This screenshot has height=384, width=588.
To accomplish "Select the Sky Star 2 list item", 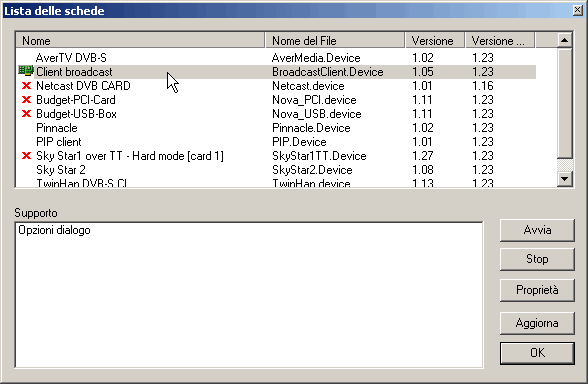I will point(276,170).
